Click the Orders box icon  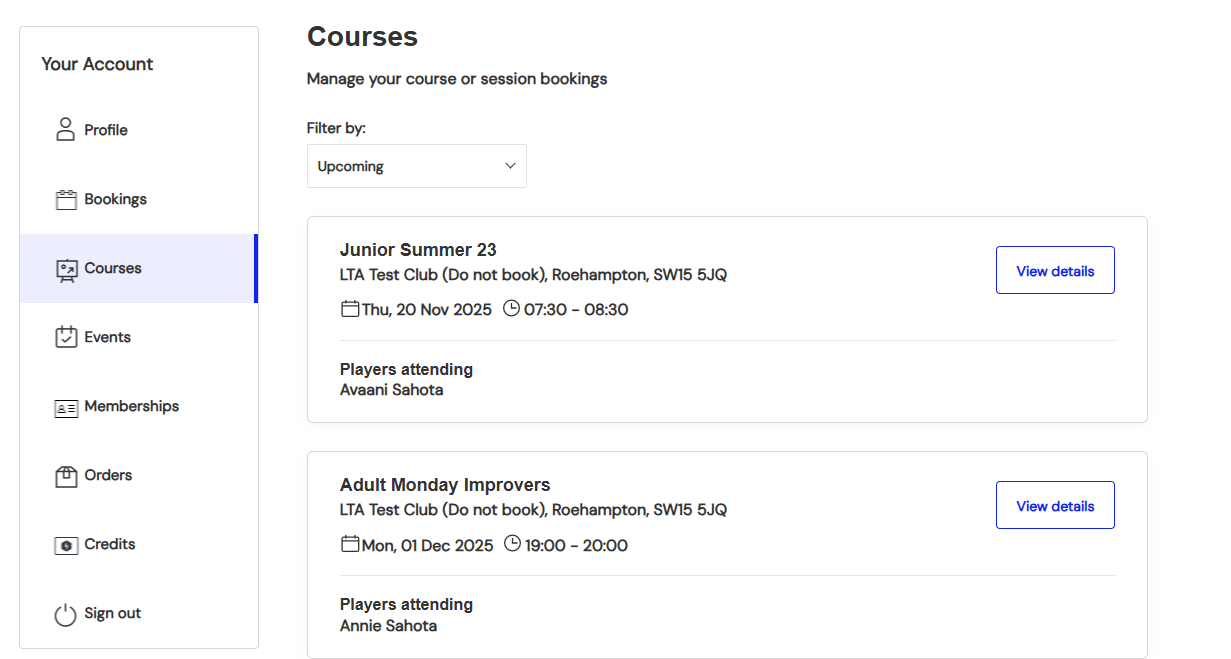click(x=66, y=476)
